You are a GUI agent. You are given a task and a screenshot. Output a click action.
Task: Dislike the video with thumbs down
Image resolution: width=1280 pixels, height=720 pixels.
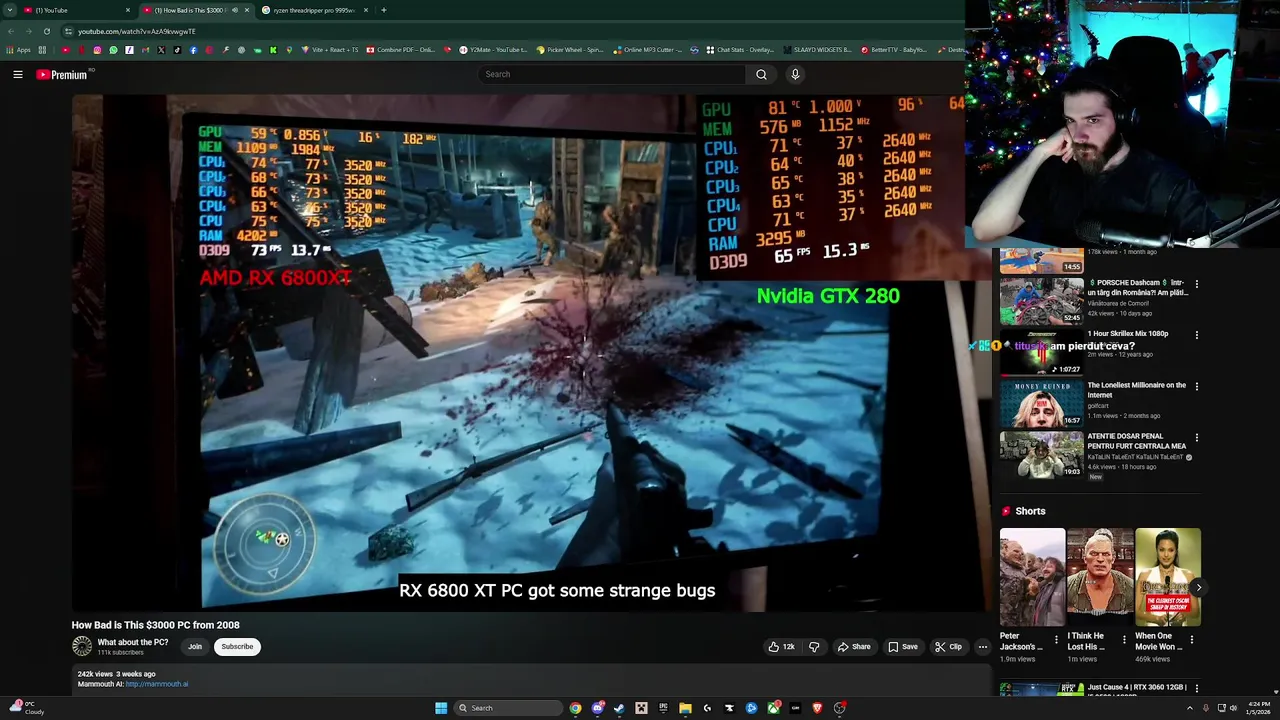[813, 647]
